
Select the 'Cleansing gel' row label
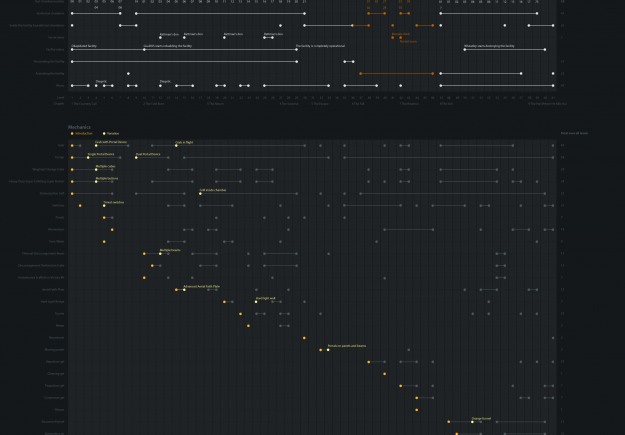point(56,374)
